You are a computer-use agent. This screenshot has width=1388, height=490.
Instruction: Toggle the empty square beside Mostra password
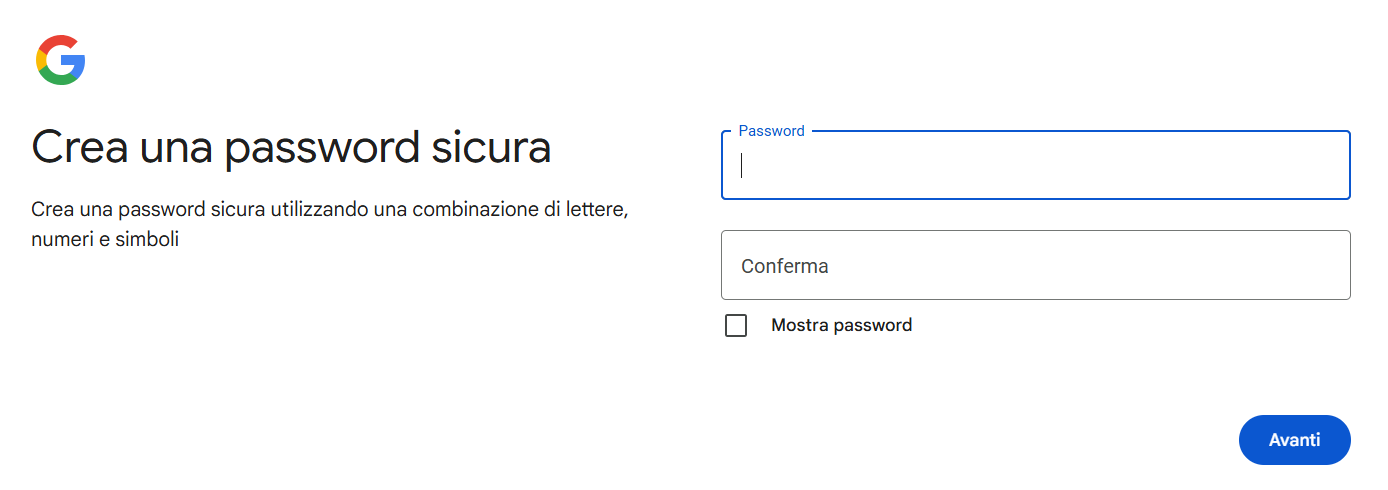(x=736, y=326)
